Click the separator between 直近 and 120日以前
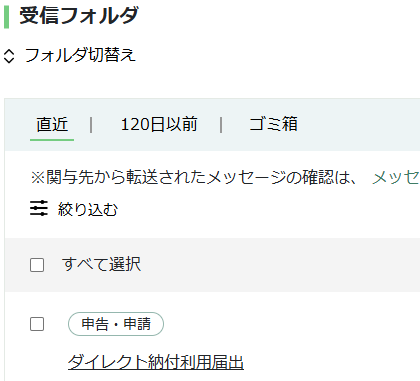 91,125
